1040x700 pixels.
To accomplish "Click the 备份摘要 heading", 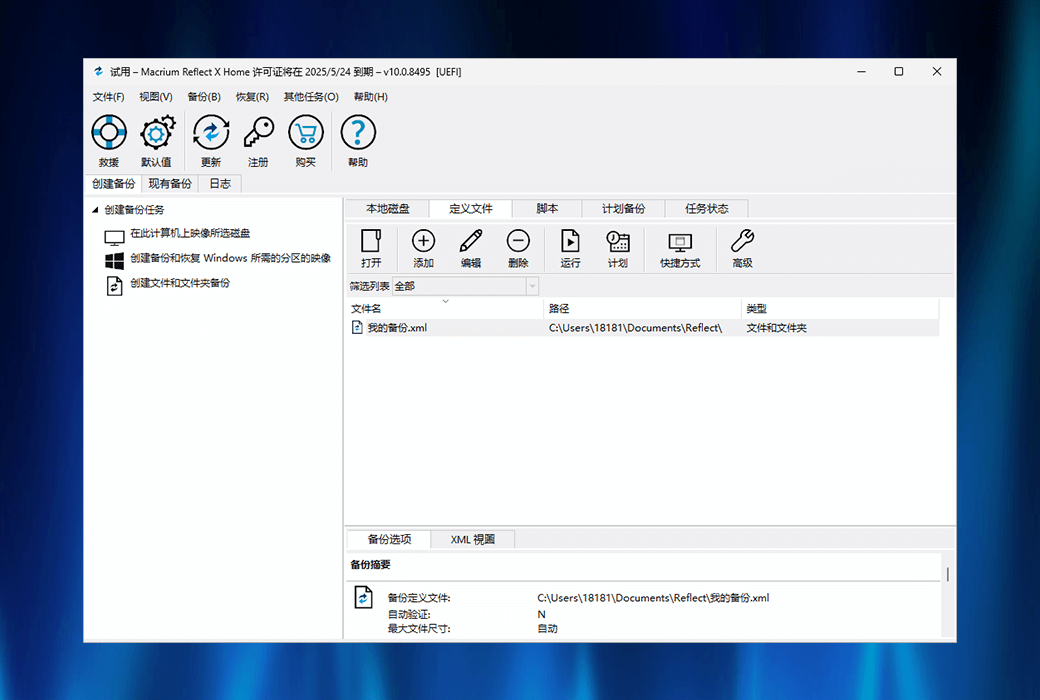I will 370,565.
